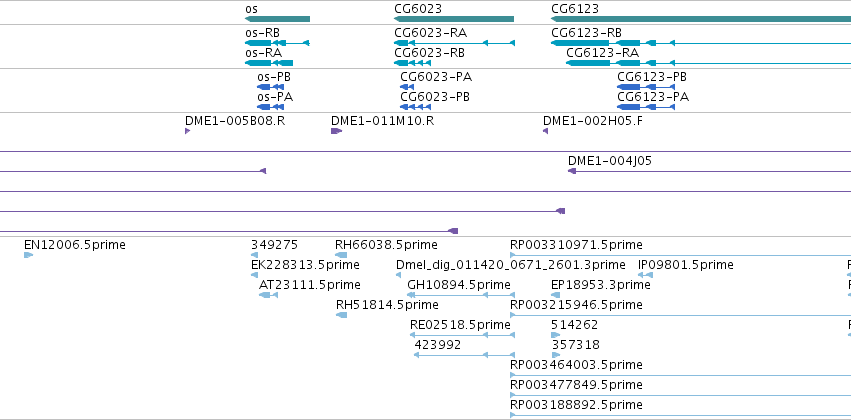Image resolution: width=851 pixels, height=420 pixels.
Task: Click the DME1-004J05 label text
Action: tap(610, 161)
